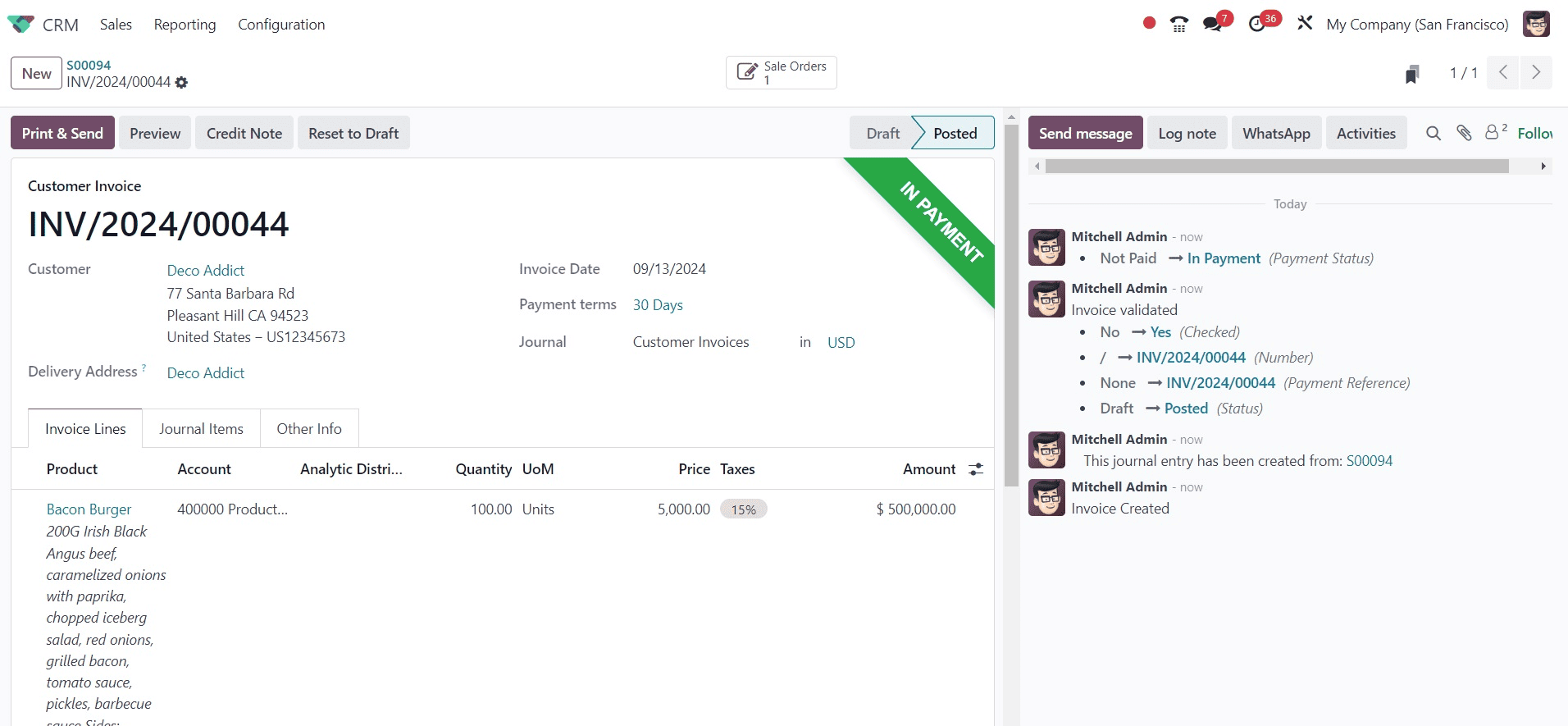Viewport: 1568px width, 726px height.
Task: Open the My Company (San Francisco) switcher
Action: [x=1417, y=25]
